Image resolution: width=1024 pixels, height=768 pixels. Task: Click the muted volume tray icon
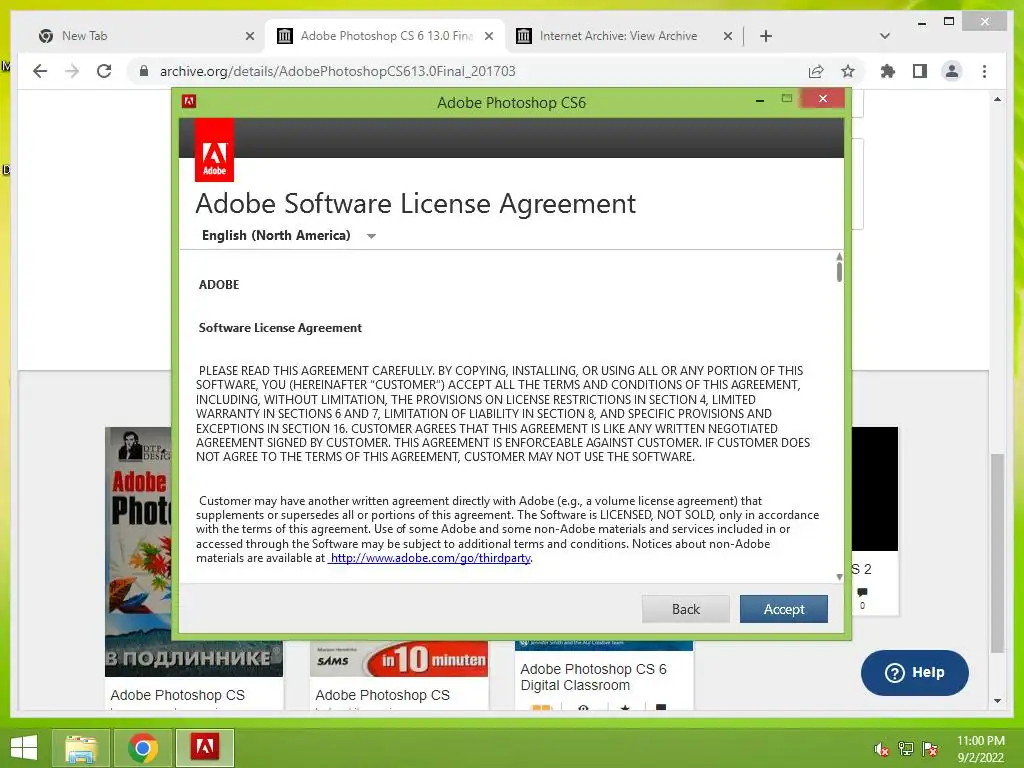point(882,749)
